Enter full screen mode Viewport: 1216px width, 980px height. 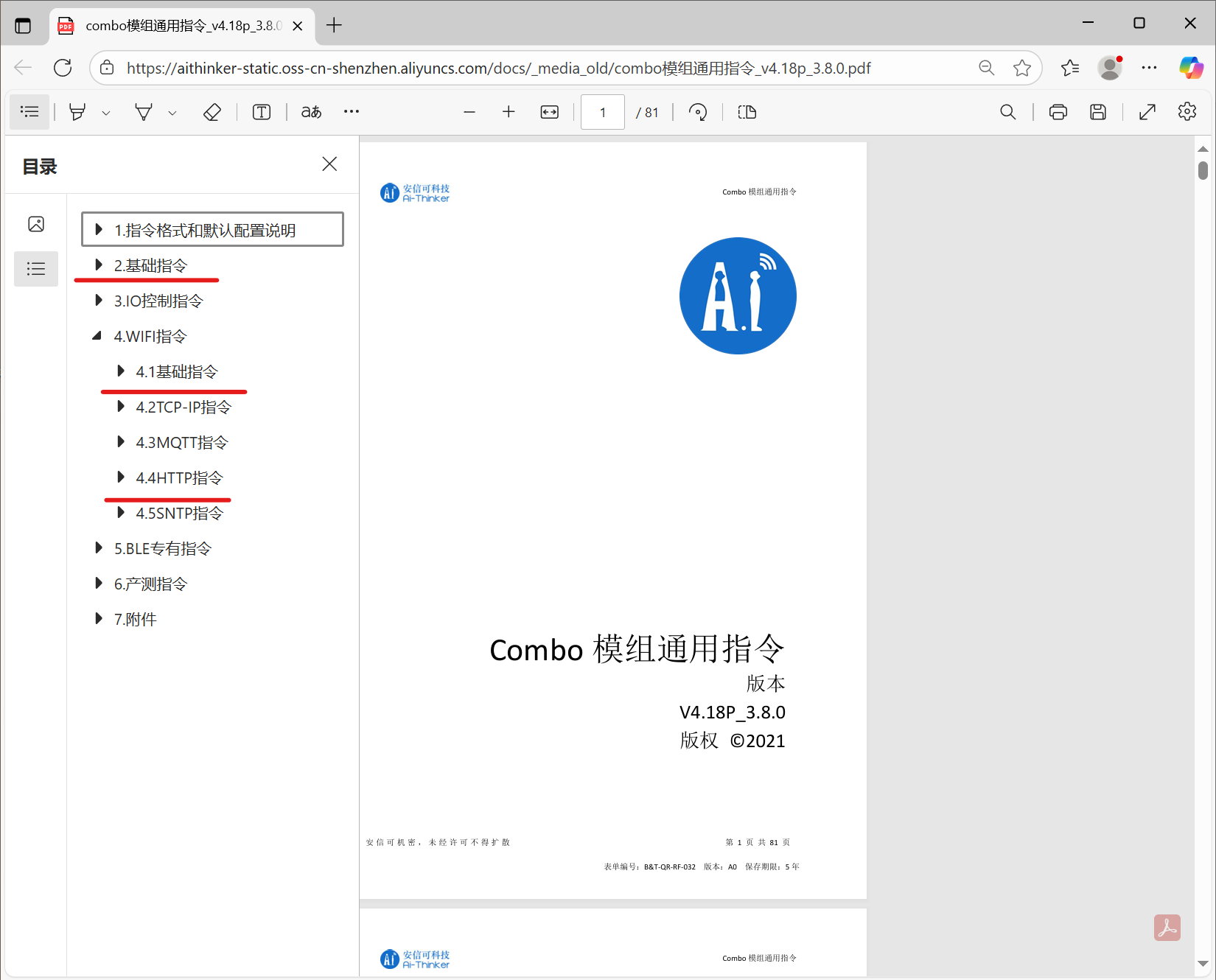[1147, 112]
